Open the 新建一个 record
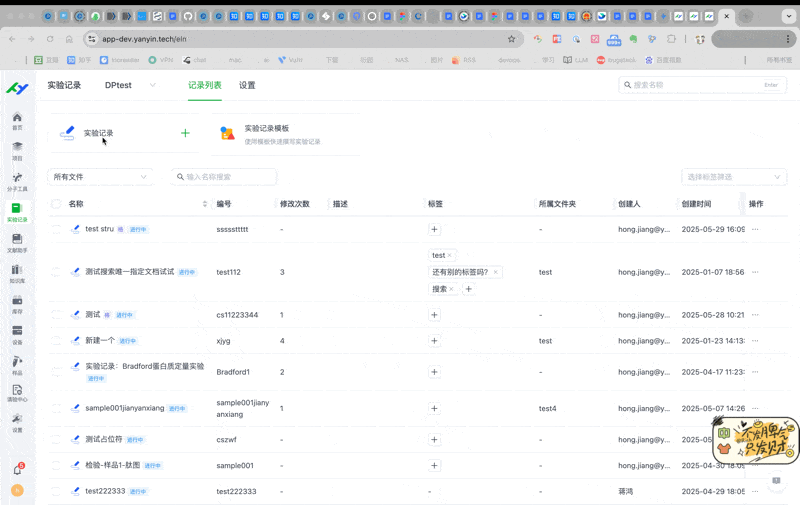 (x=100, y=340)
